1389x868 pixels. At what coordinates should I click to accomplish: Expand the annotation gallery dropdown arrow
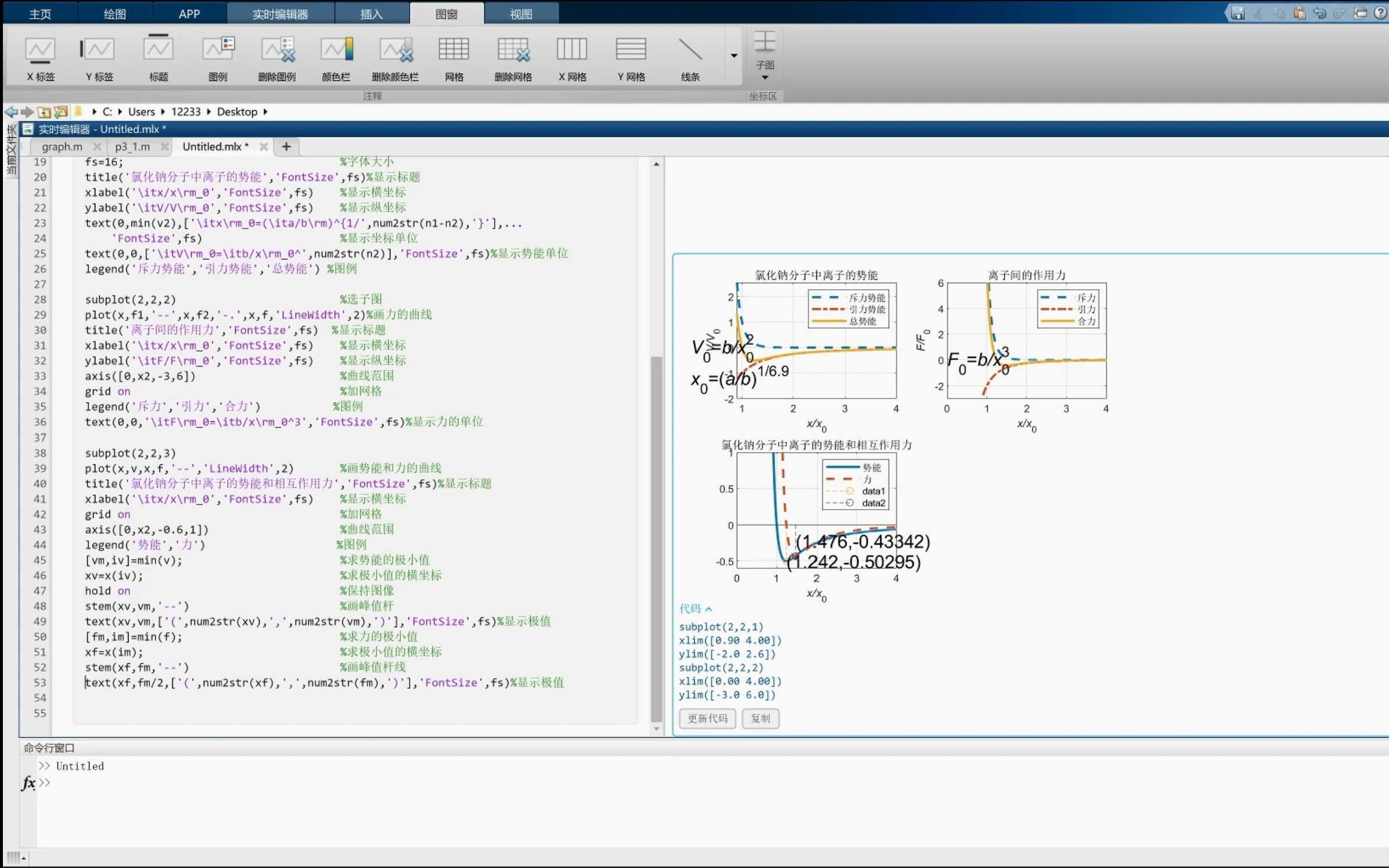(734, 56)
